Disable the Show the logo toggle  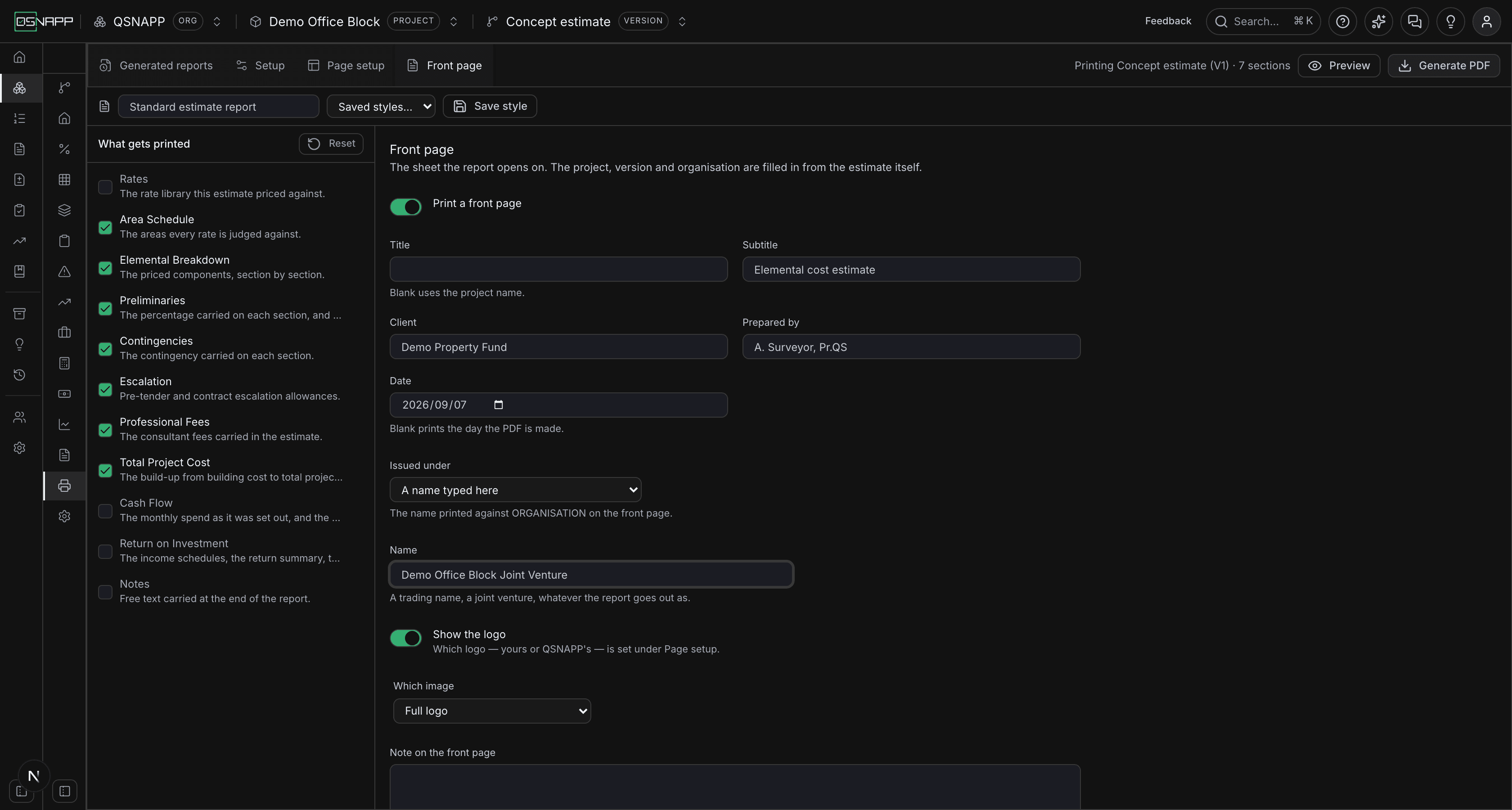[x=405, y=638]
